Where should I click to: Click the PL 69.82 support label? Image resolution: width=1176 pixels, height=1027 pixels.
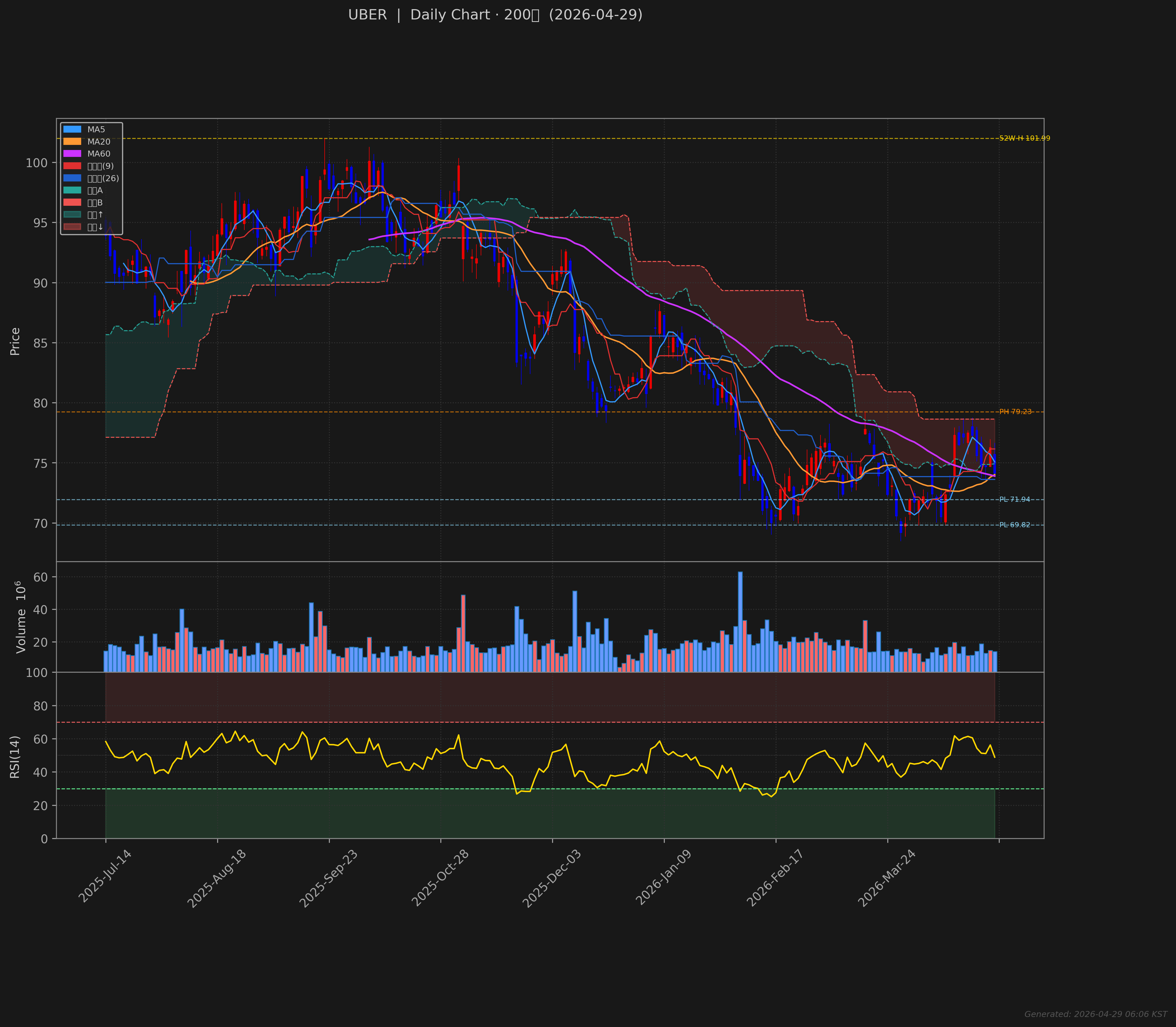[1014, 524]
